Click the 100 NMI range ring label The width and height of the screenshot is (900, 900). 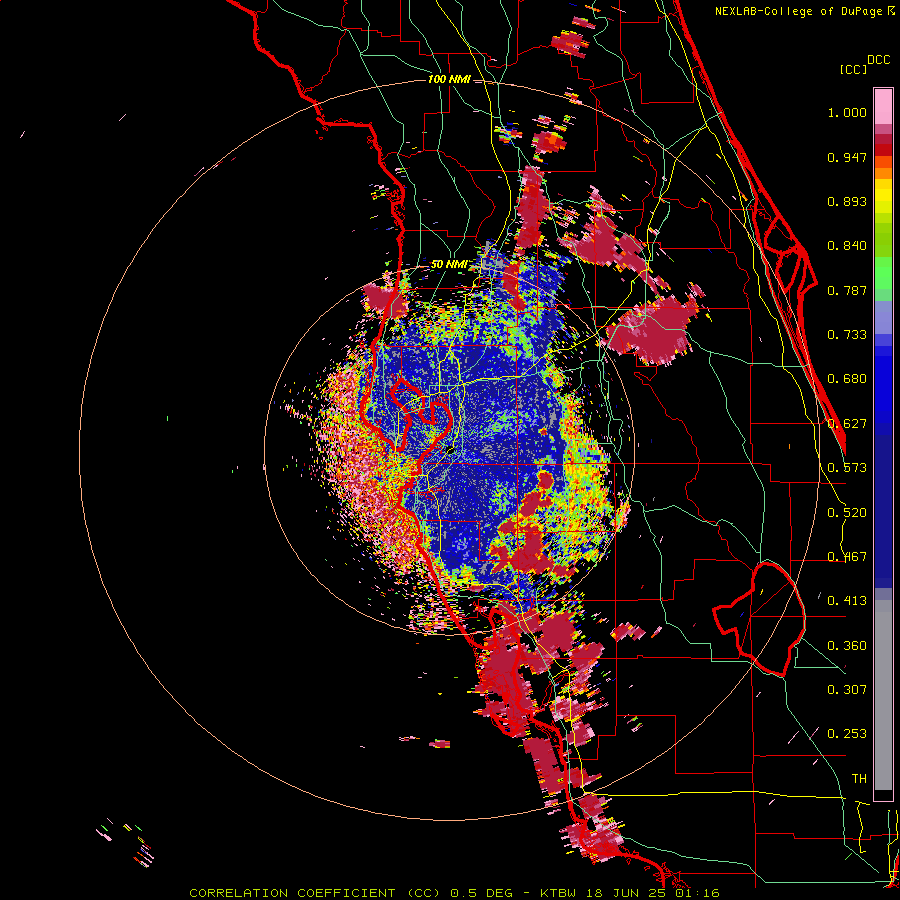449,79
